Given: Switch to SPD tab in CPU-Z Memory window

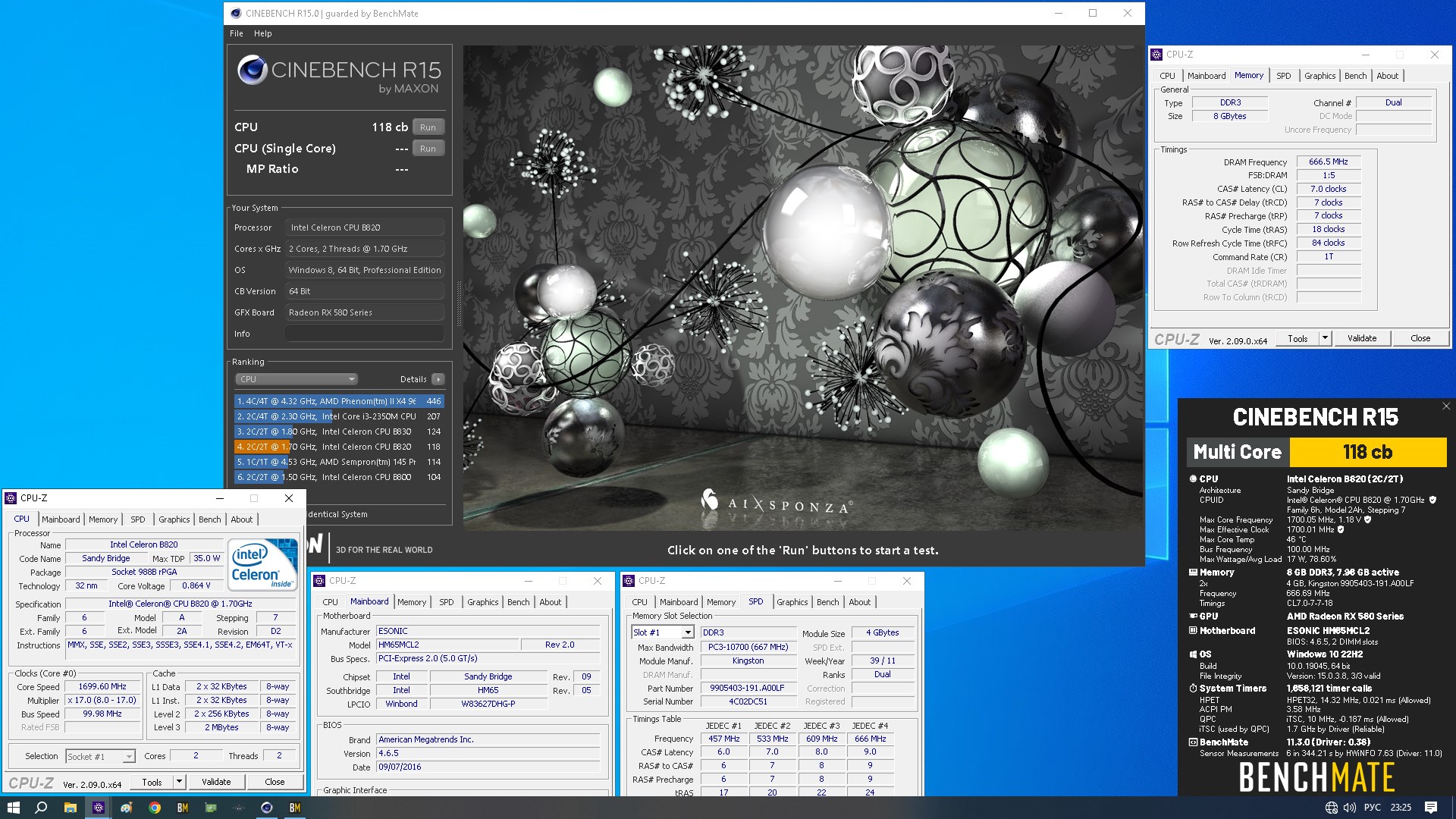Looking at the screenshot, I should (x=1283, y=76).
